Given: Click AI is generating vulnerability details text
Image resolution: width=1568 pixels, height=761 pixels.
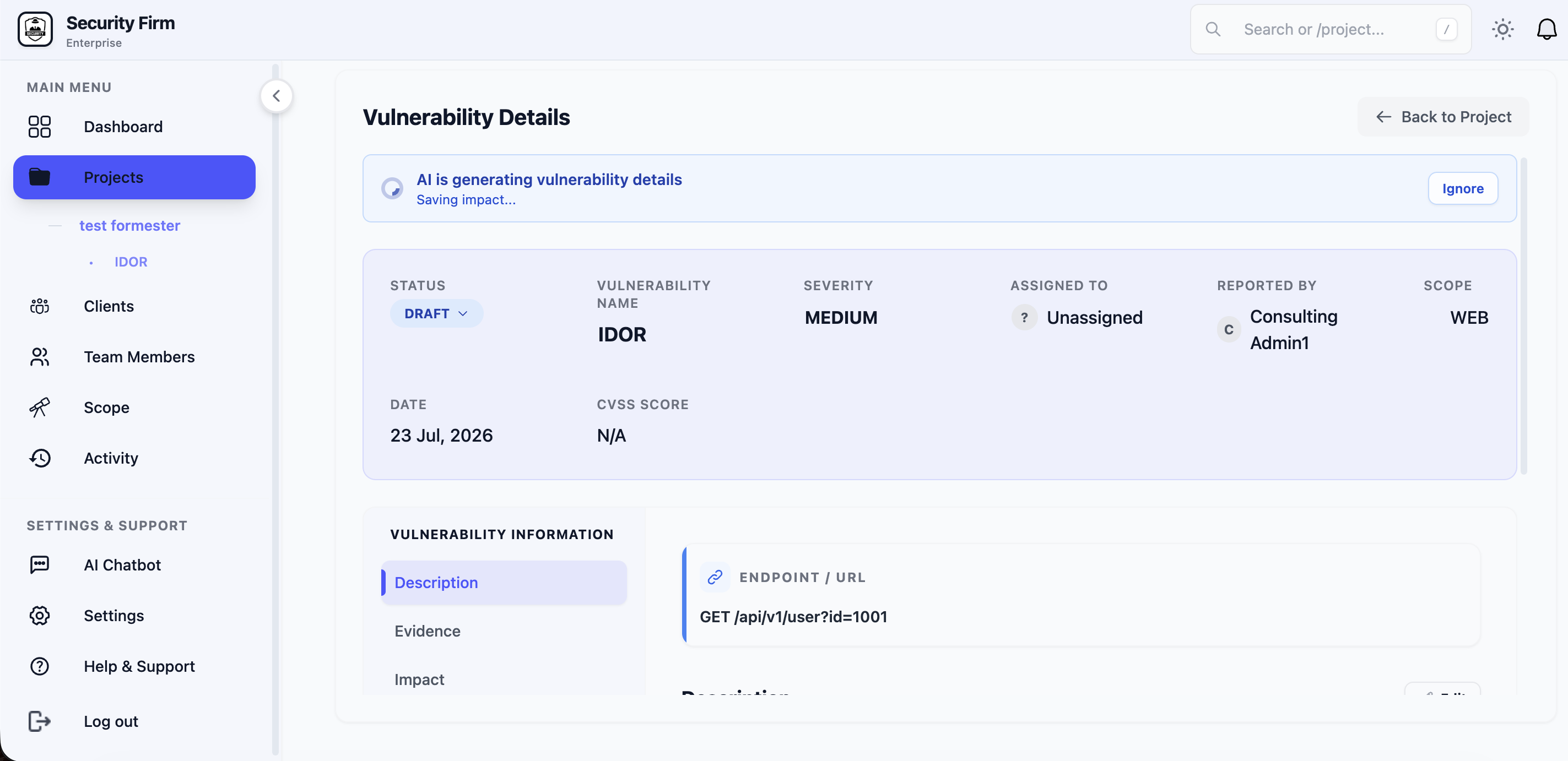Looking at the screenshot, I should [x=548, y=179].
